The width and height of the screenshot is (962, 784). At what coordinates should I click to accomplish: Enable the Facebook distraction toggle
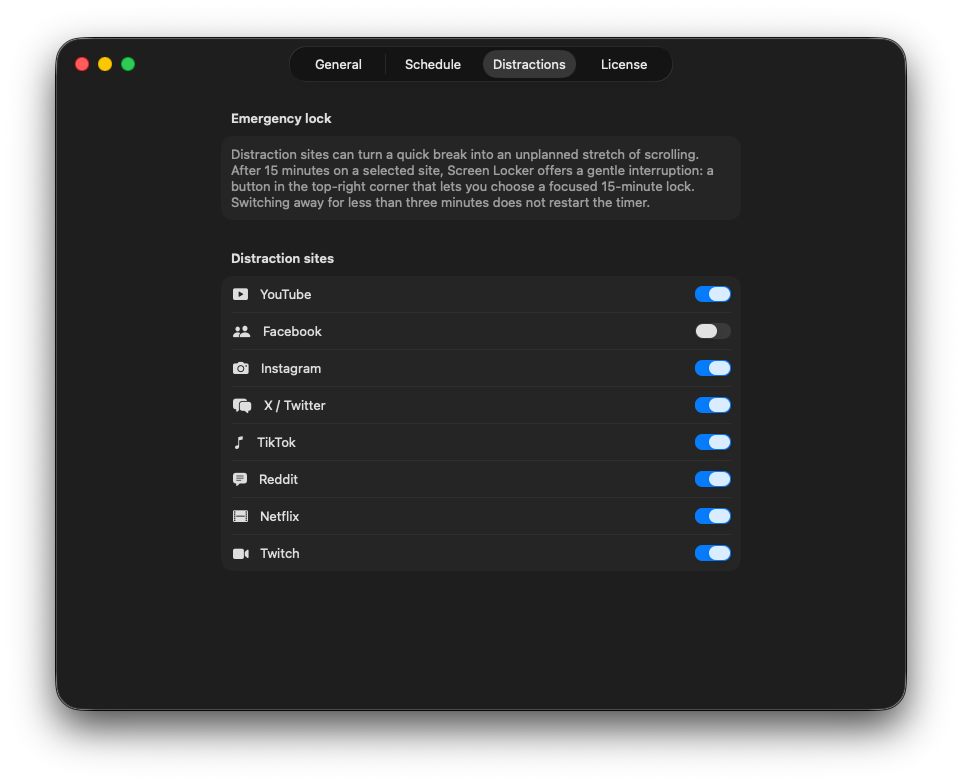712,331
